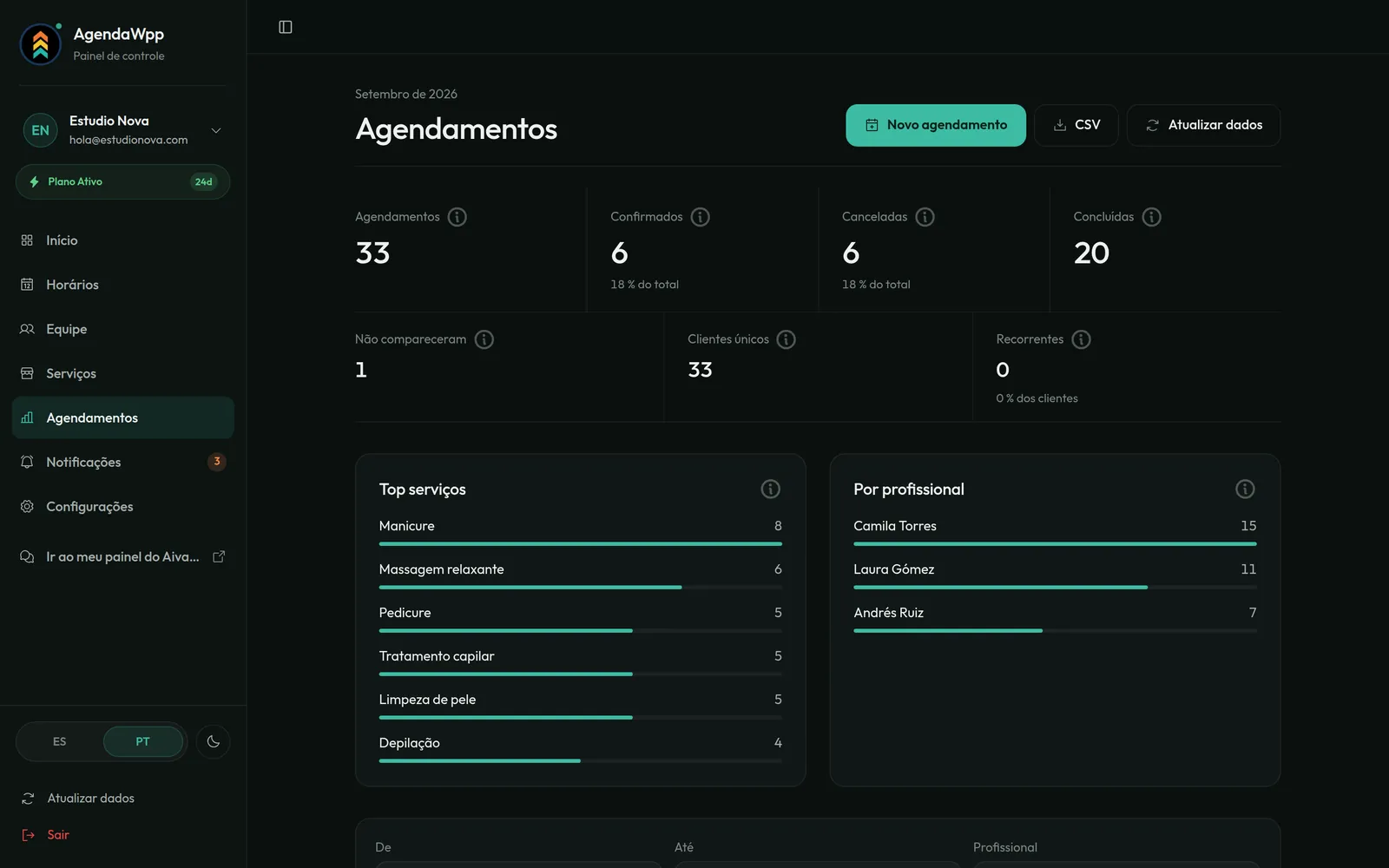
Task: Click Andrés Ruiz name
Action: (889, 613)
